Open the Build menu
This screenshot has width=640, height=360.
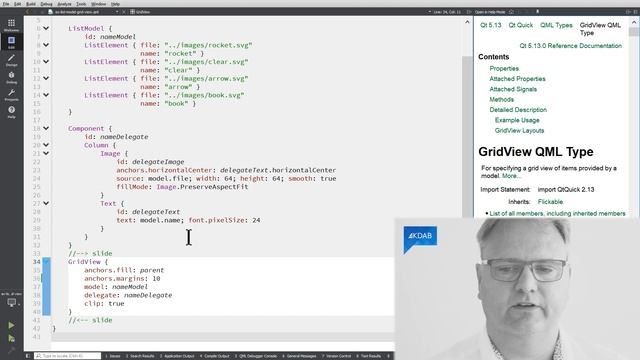[x=31, y=4]
